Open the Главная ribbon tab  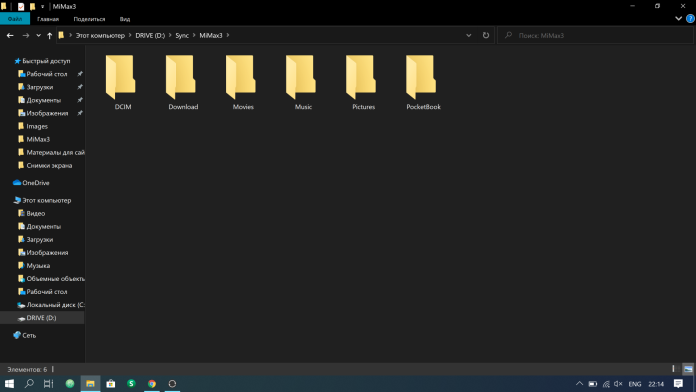pos(48,19)
